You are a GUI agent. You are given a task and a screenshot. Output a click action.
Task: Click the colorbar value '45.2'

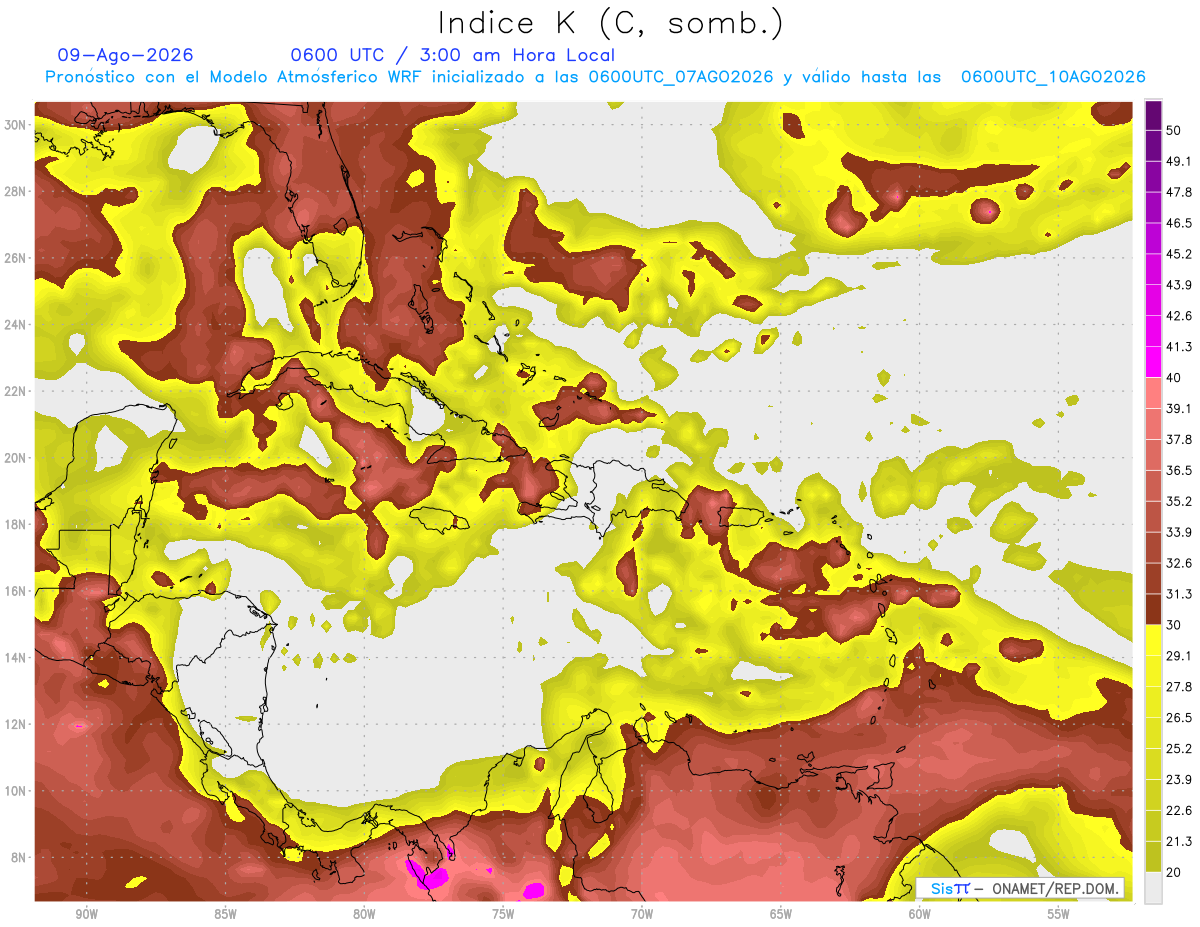[1179, 254]
